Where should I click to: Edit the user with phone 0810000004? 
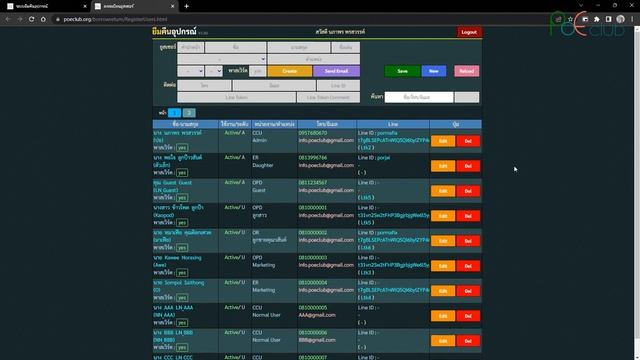(x=443, y=291)
